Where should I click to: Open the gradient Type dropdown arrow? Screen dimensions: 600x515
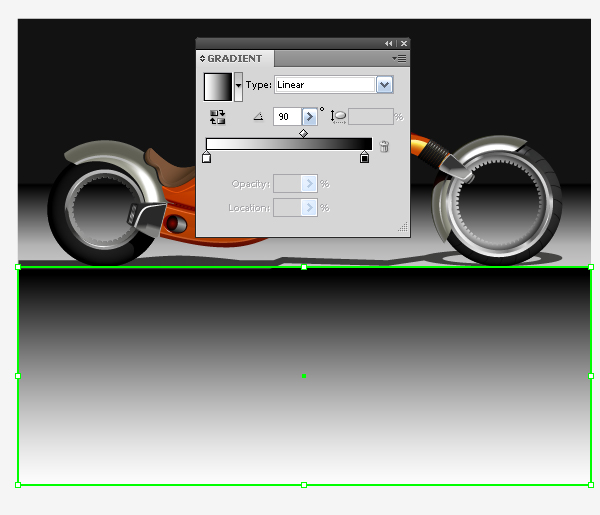click(385, 85)
